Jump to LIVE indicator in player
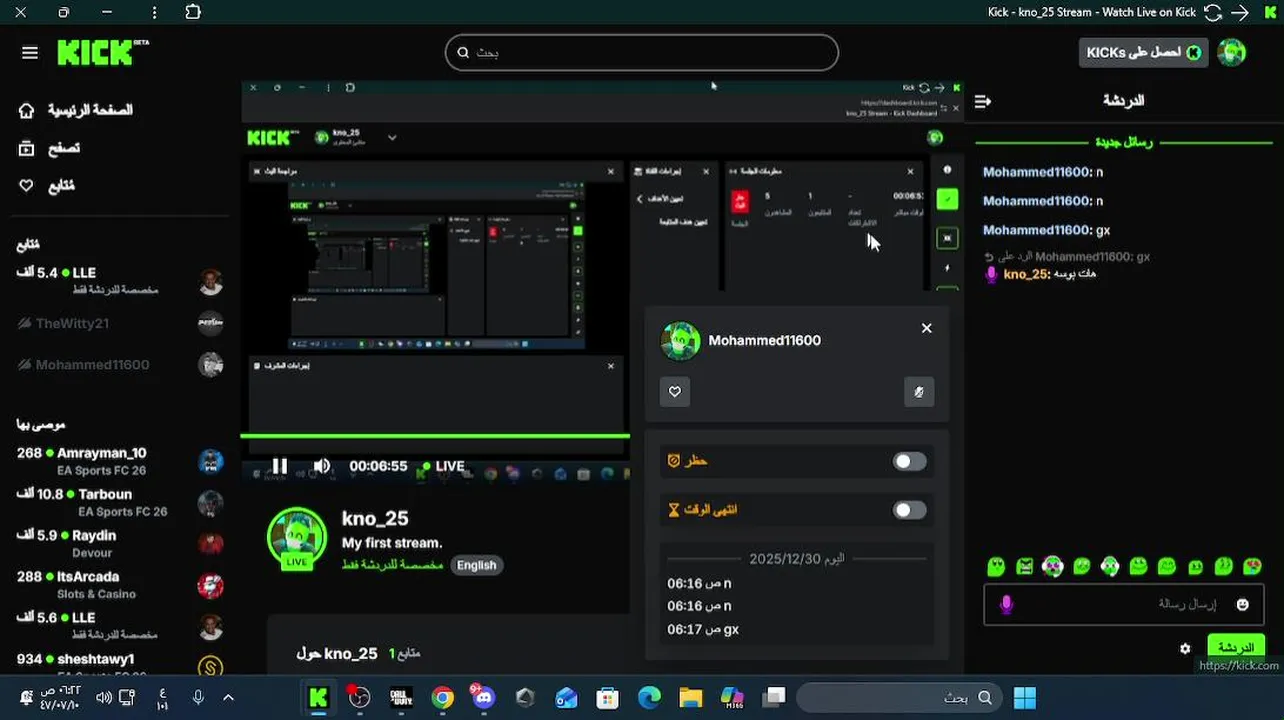This screenshot has width=1284, height=720. [x=444, y=466]
